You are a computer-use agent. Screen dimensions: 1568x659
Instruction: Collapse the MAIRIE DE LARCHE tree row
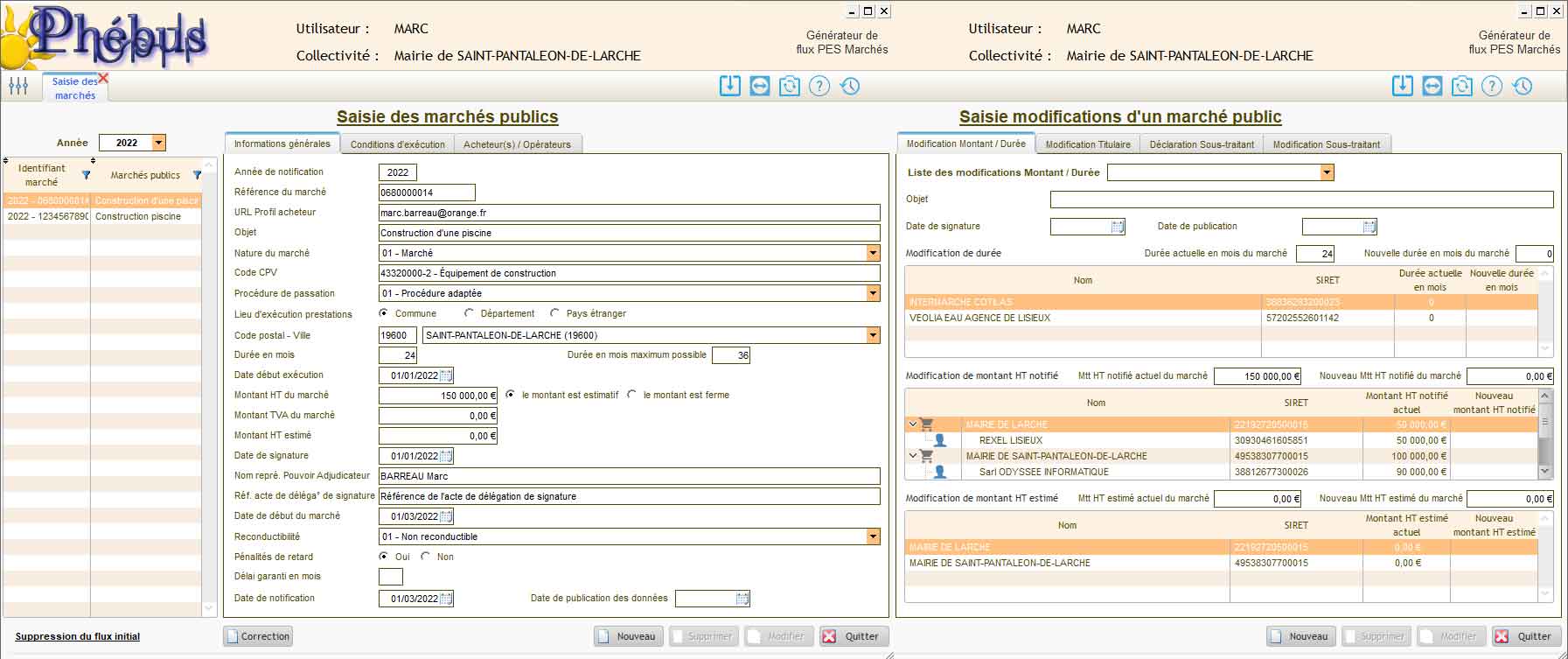(913, 424)
